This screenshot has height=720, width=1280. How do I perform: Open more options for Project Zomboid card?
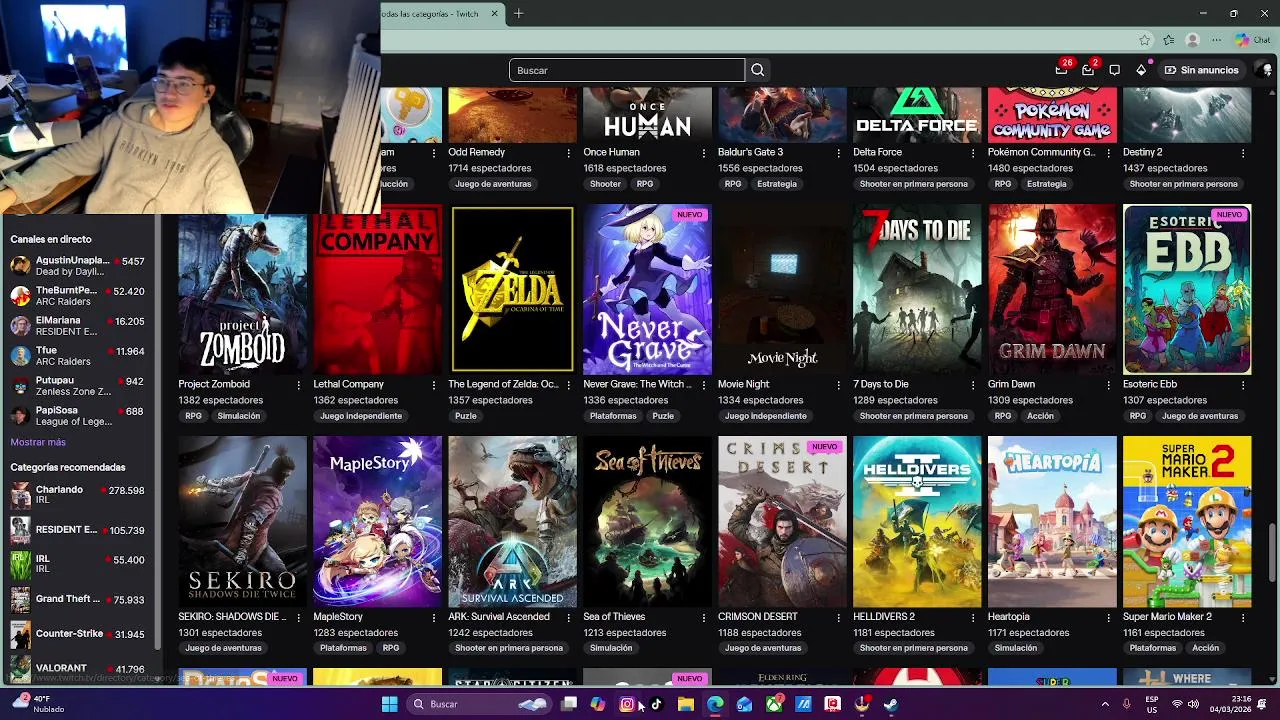pyautogui.click(x=298, y=385)
